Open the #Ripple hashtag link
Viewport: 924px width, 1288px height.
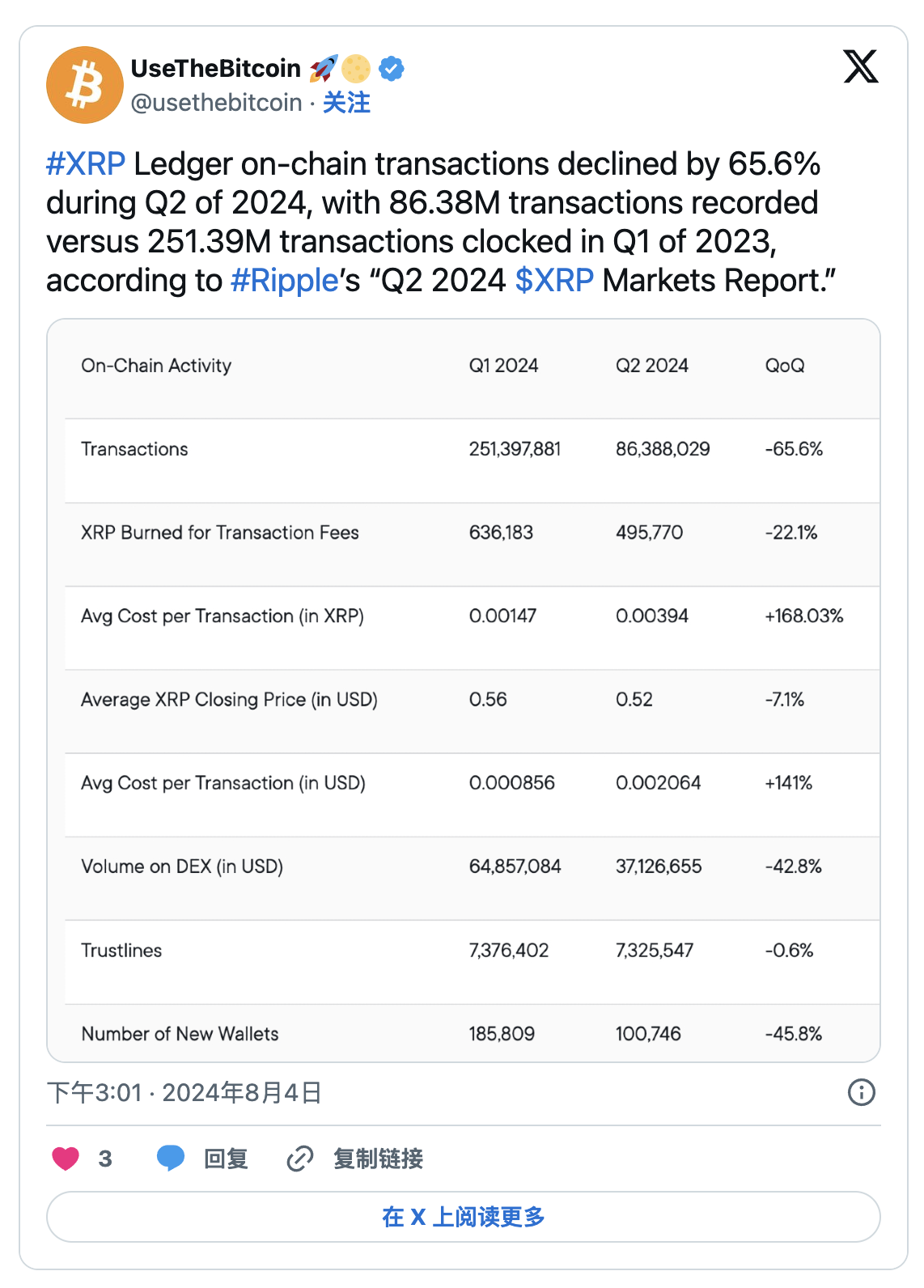[284, 281]
